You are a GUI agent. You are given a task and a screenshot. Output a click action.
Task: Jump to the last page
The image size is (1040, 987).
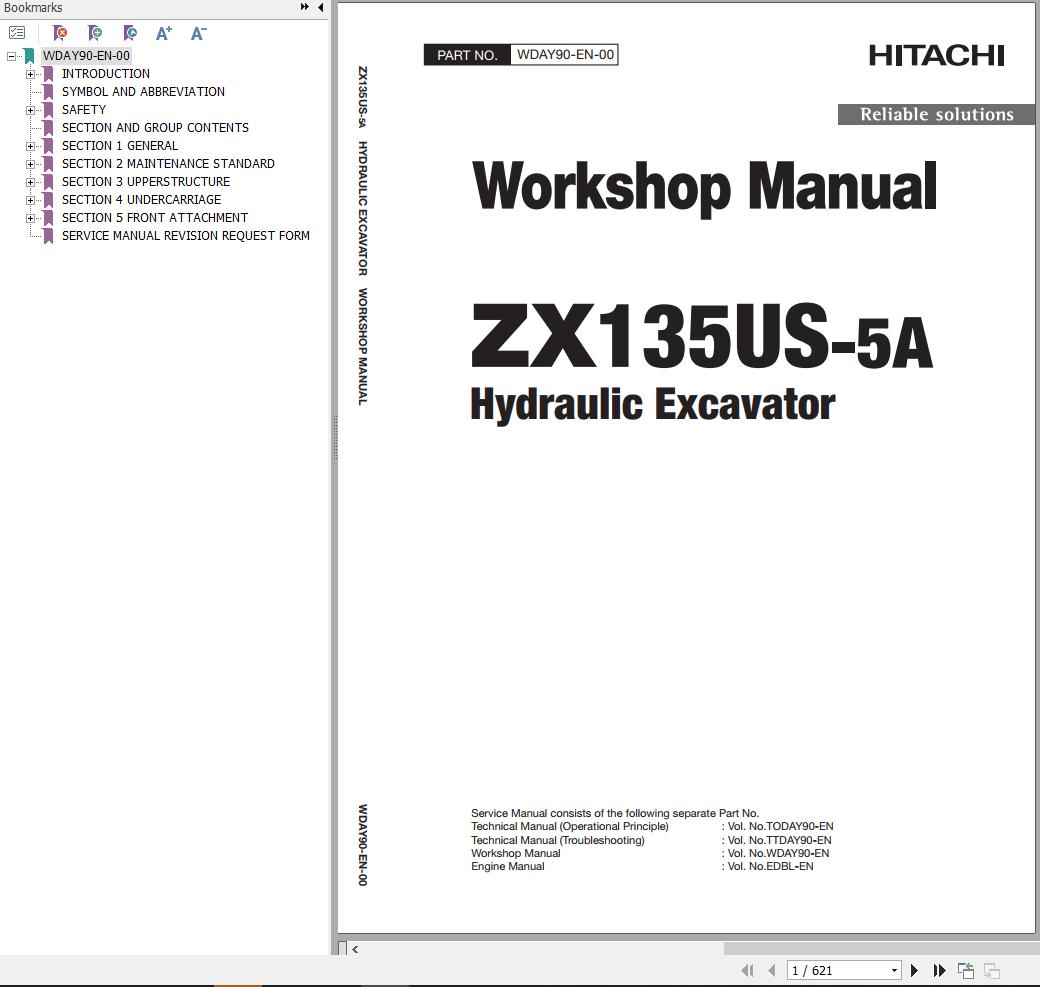[x=939, y=970]
